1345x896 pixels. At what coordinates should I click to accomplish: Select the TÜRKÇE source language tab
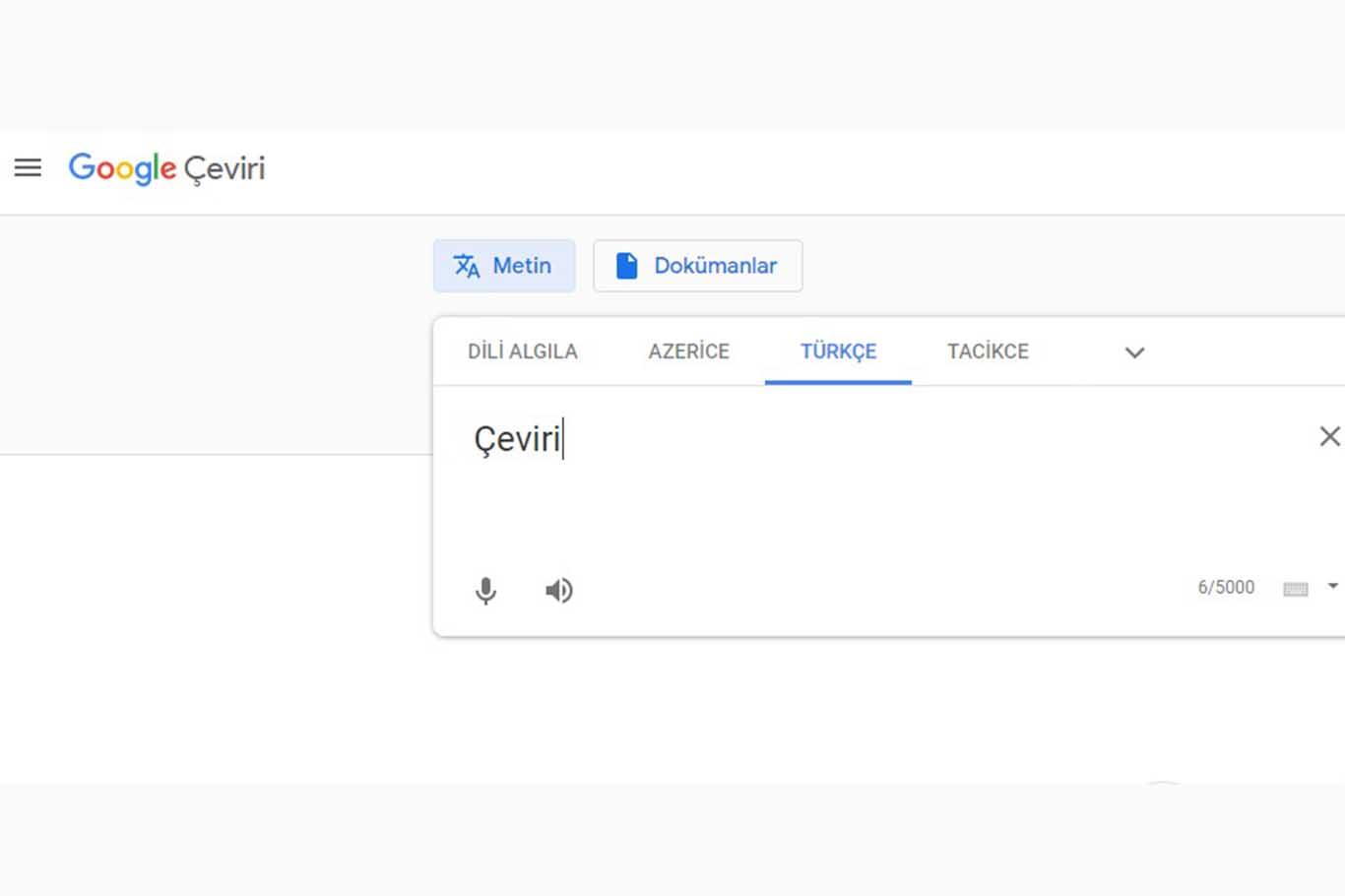[838, 352]
